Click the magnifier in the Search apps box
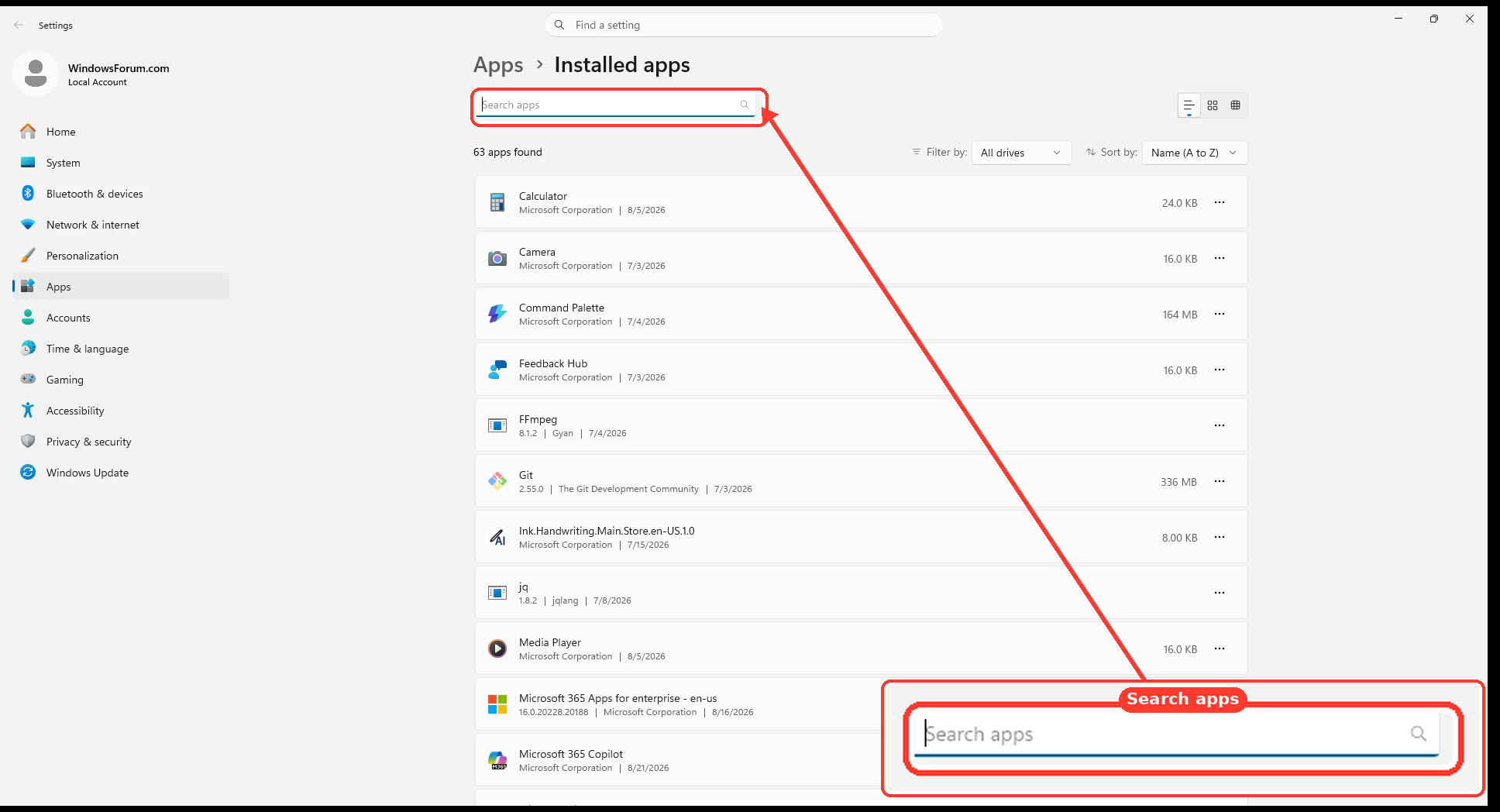Screen dimensions: 1500x812 pyautogui.click(x=745, y=105)
